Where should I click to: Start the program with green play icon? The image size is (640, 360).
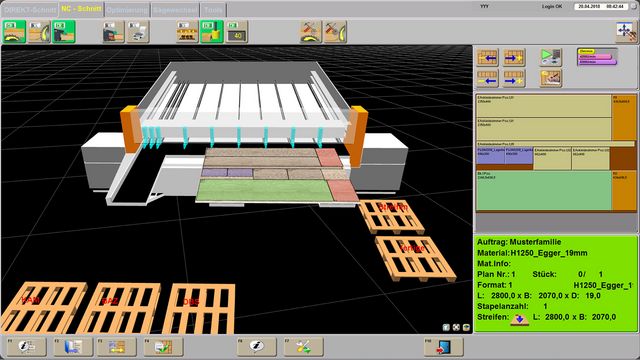[551, 57]
